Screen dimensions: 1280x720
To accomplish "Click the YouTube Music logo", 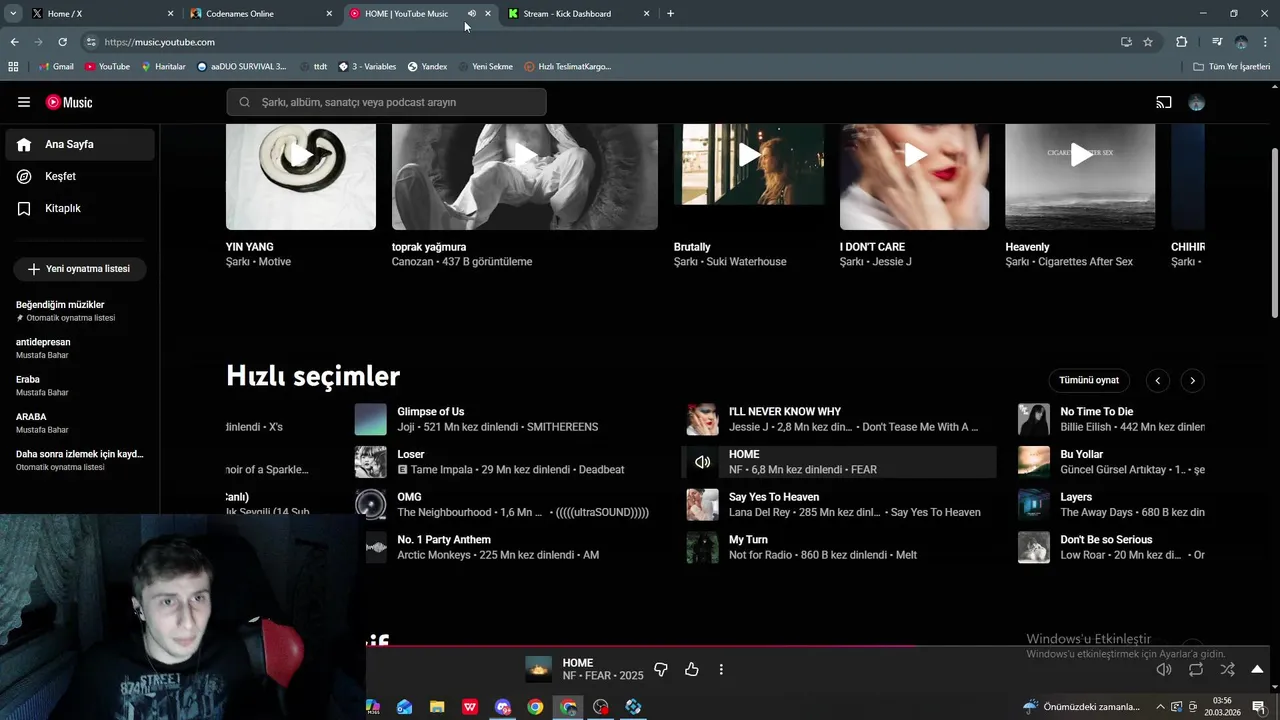I will [69, 102].
